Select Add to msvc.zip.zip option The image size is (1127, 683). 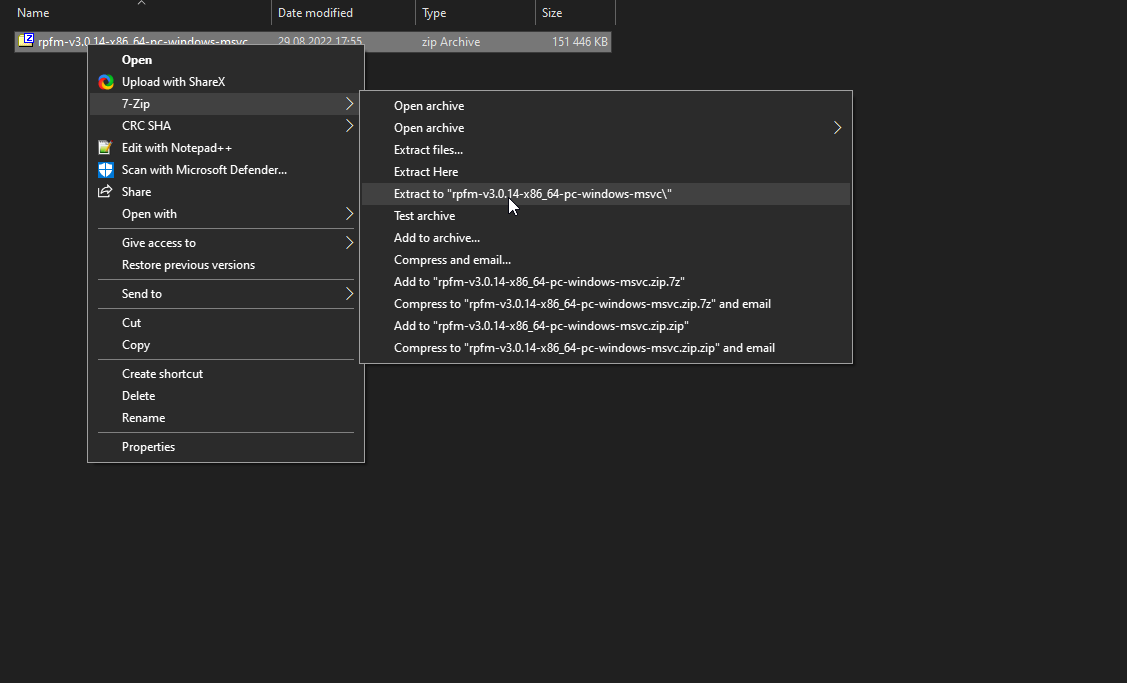[606, 326]
